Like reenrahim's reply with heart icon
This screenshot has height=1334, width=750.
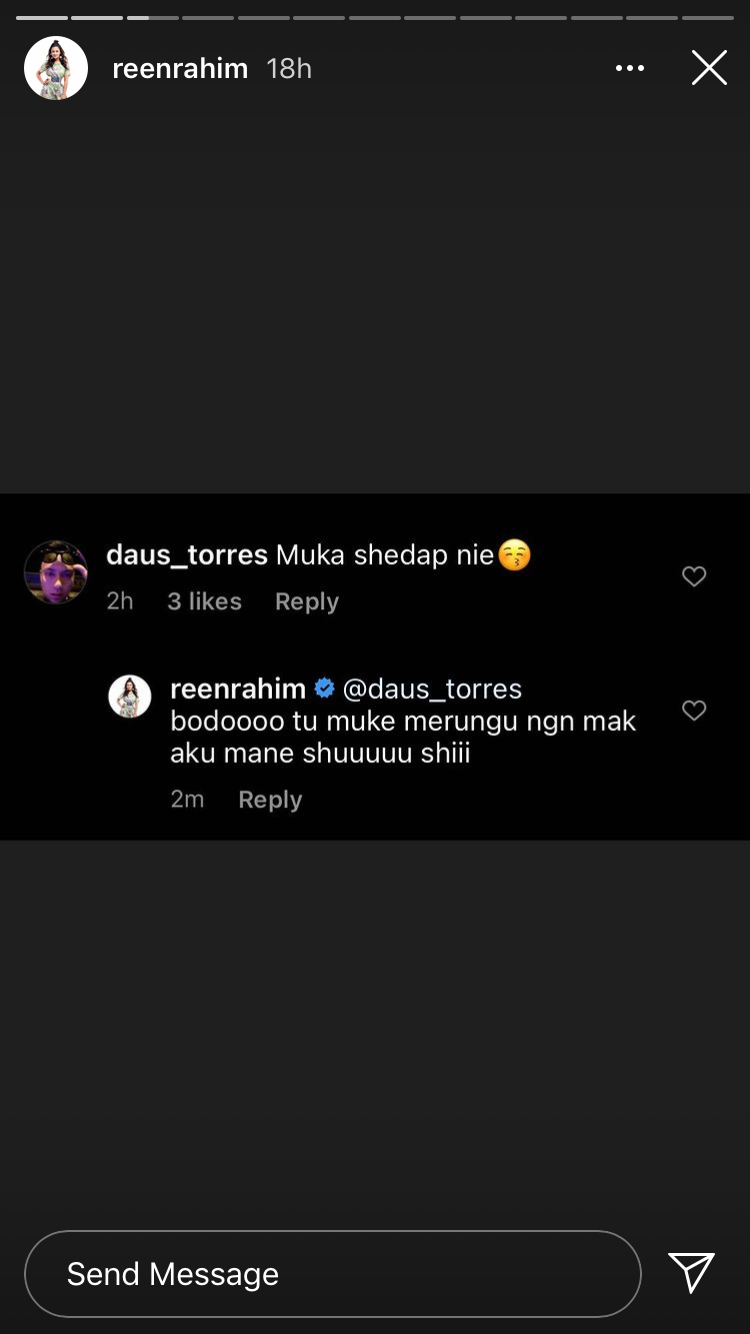(x=694, y=710)
